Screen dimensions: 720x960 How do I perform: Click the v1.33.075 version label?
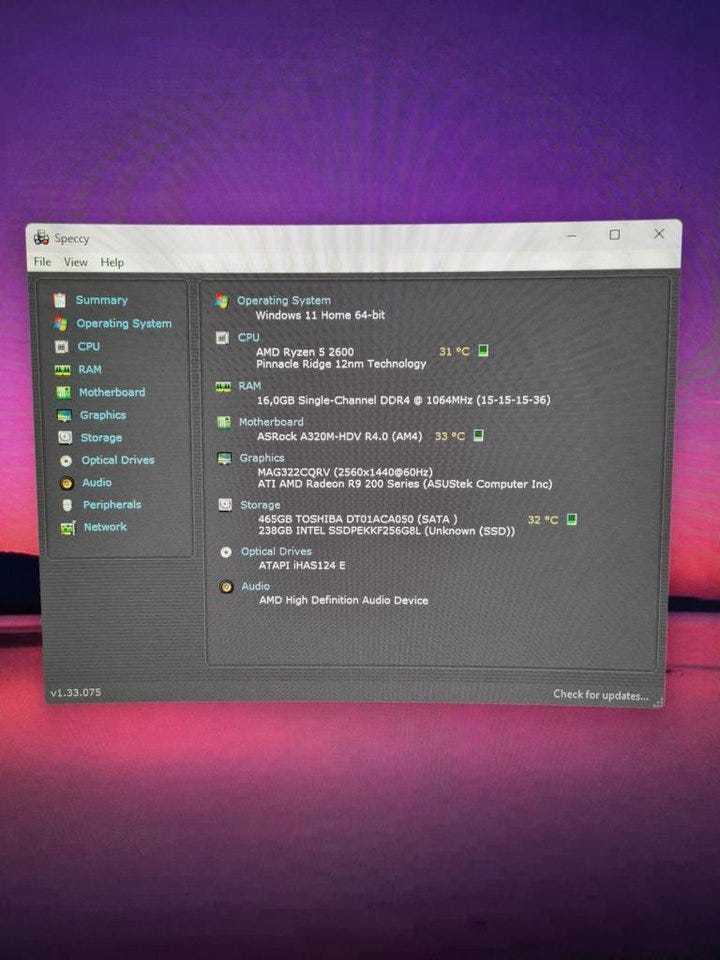click(x=75, y=692)
